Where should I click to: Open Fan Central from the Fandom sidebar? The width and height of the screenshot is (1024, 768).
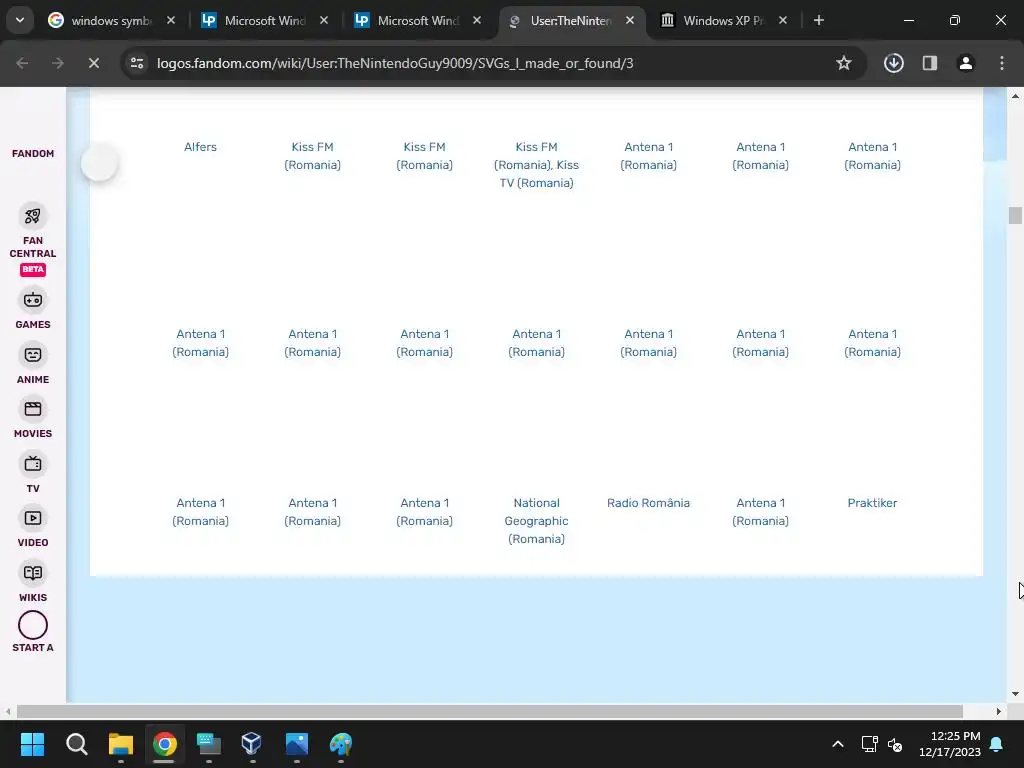coord(33,239)
